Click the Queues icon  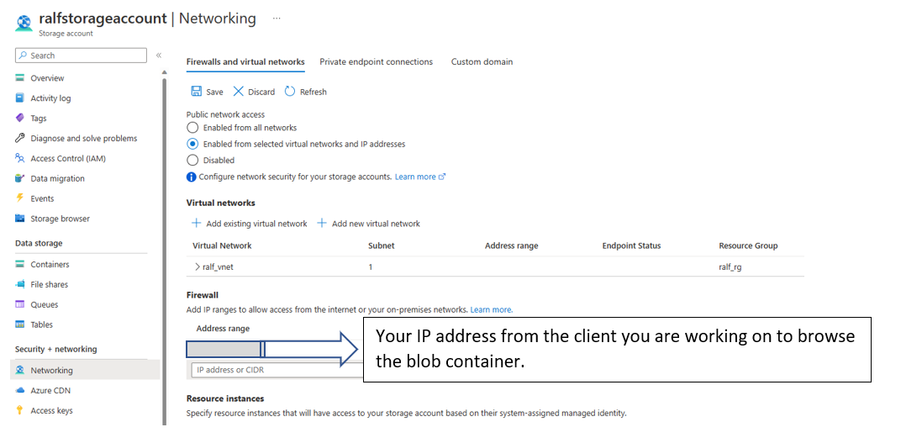tap(20, 305)
